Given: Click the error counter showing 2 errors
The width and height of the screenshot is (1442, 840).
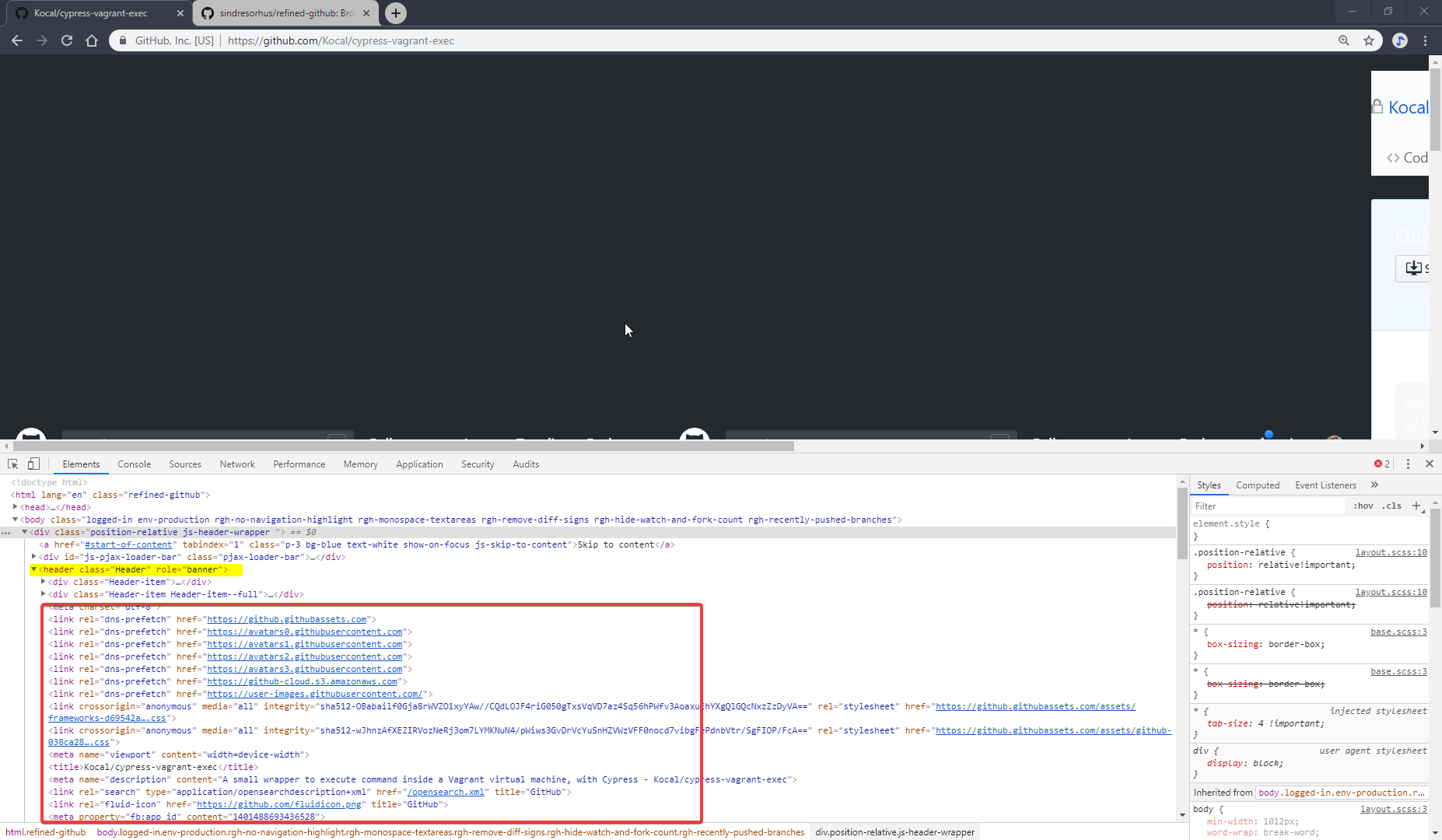Looking at the screenshot, I should pos(1381,464).
